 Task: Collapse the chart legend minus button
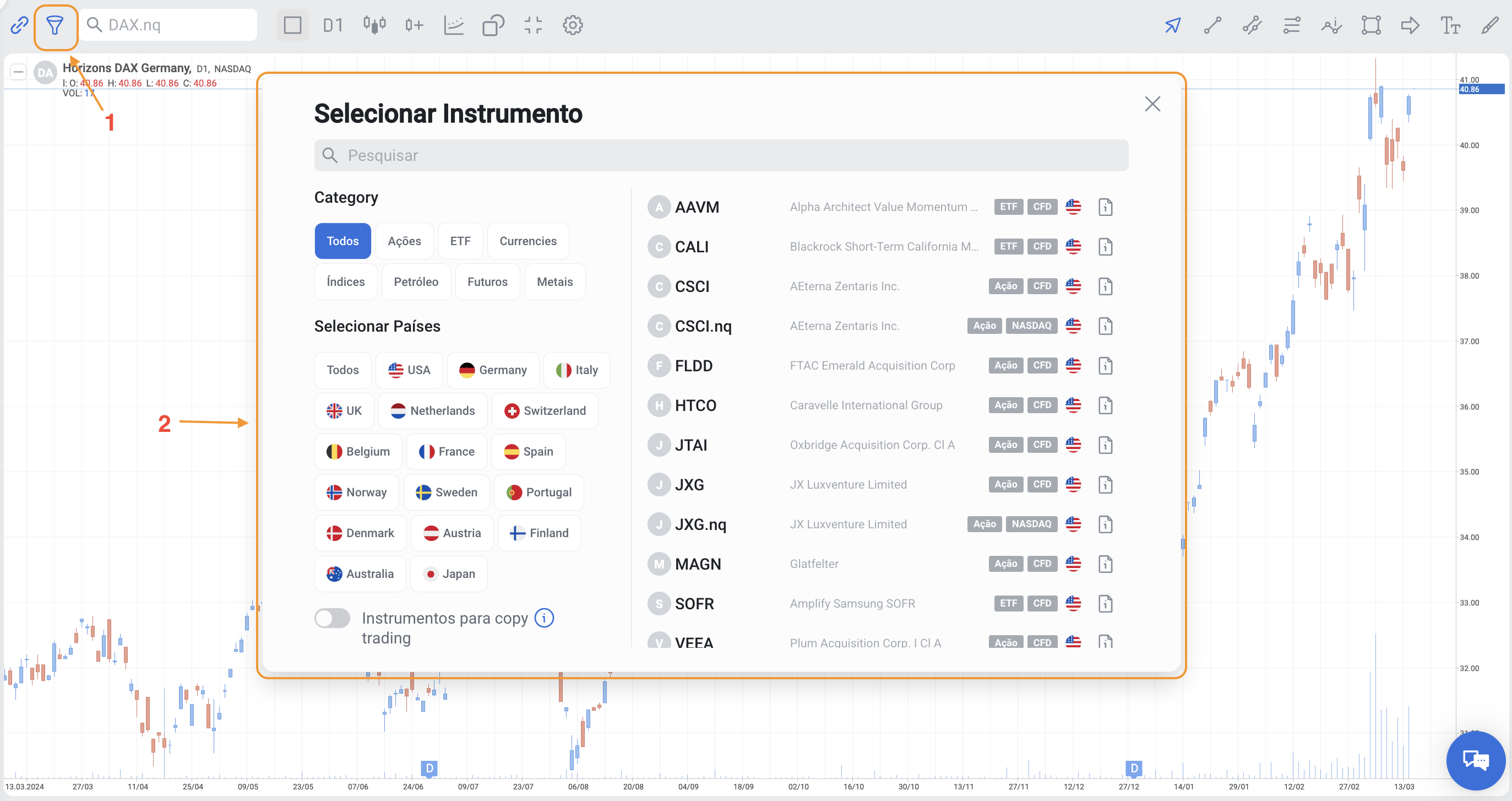coord(18,72)
